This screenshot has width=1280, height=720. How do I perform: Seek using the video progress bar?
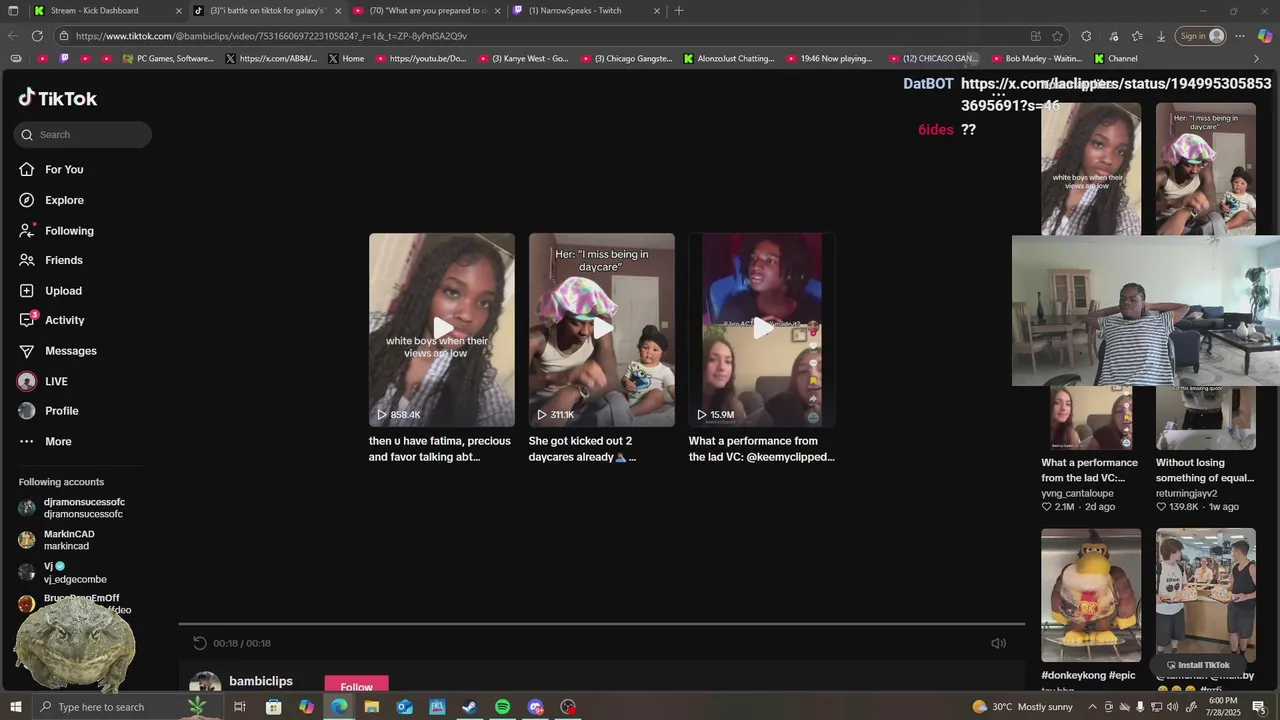[x=602, y=624]
